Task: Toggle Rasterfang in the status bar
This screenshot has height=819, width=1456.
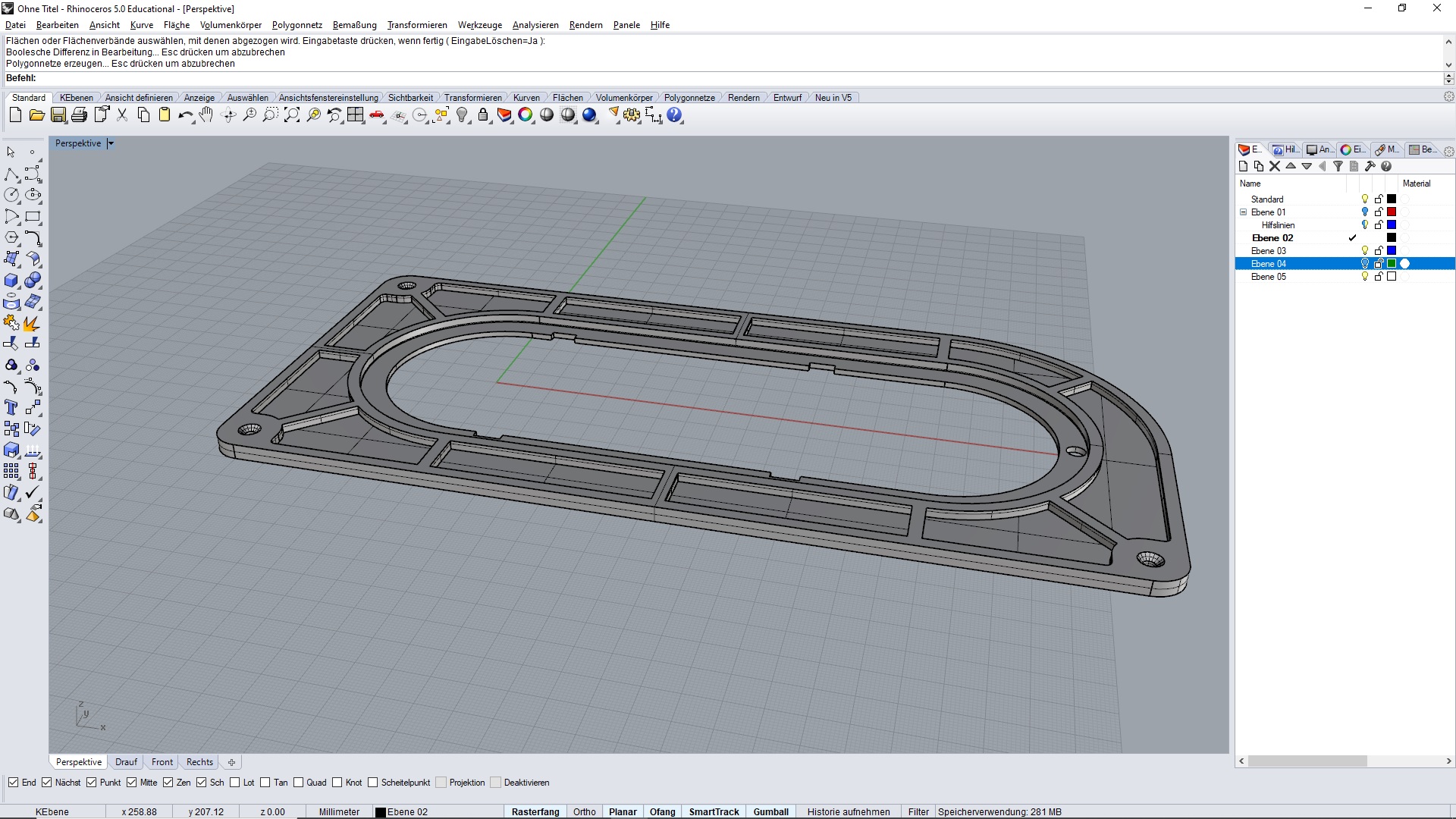Action: pos(535,811)
